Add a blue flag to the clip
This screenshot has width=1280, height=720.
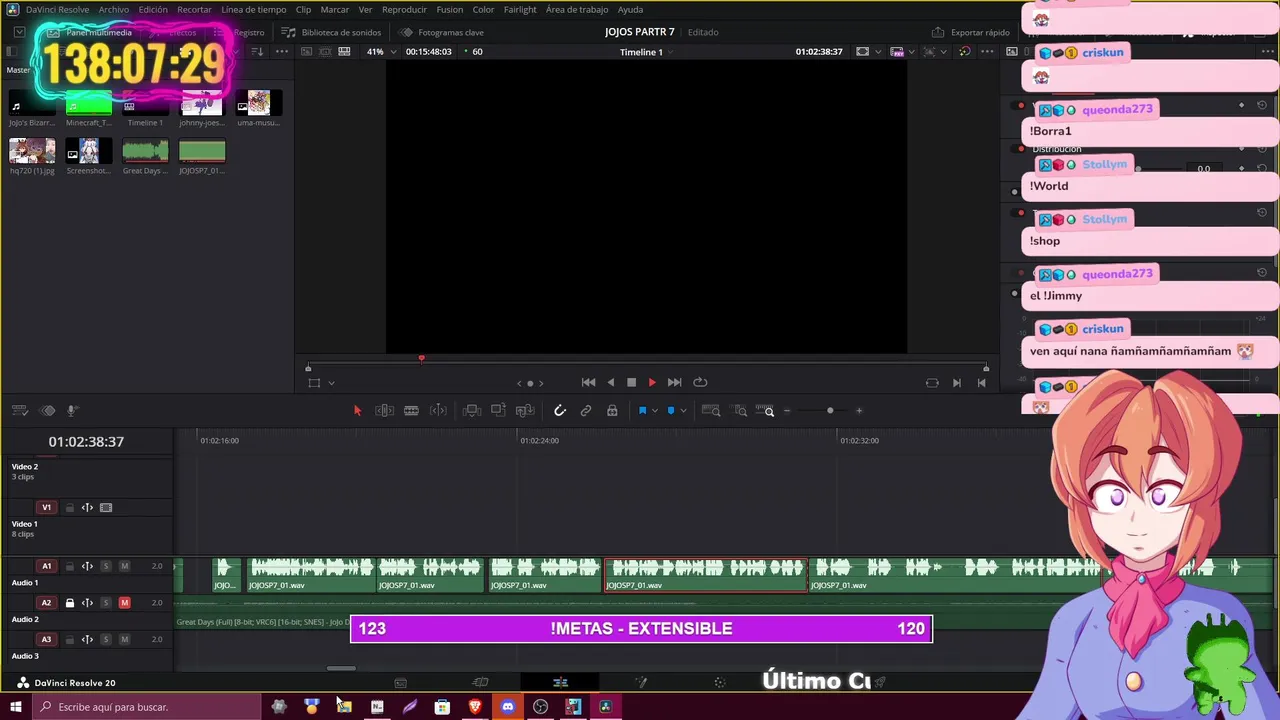click(642, 411)
